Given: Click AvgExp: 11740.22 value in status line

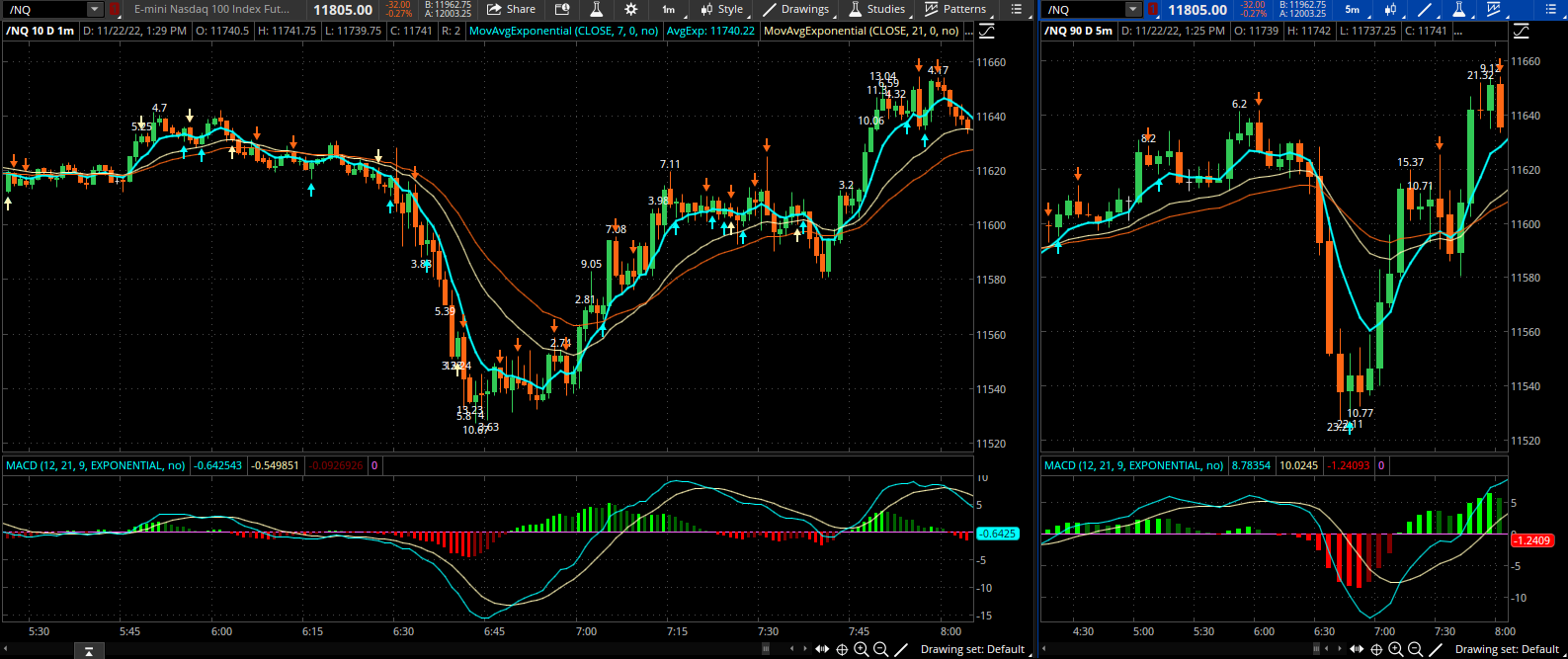Looking at the screenshot, I should [x=711, y=31].
